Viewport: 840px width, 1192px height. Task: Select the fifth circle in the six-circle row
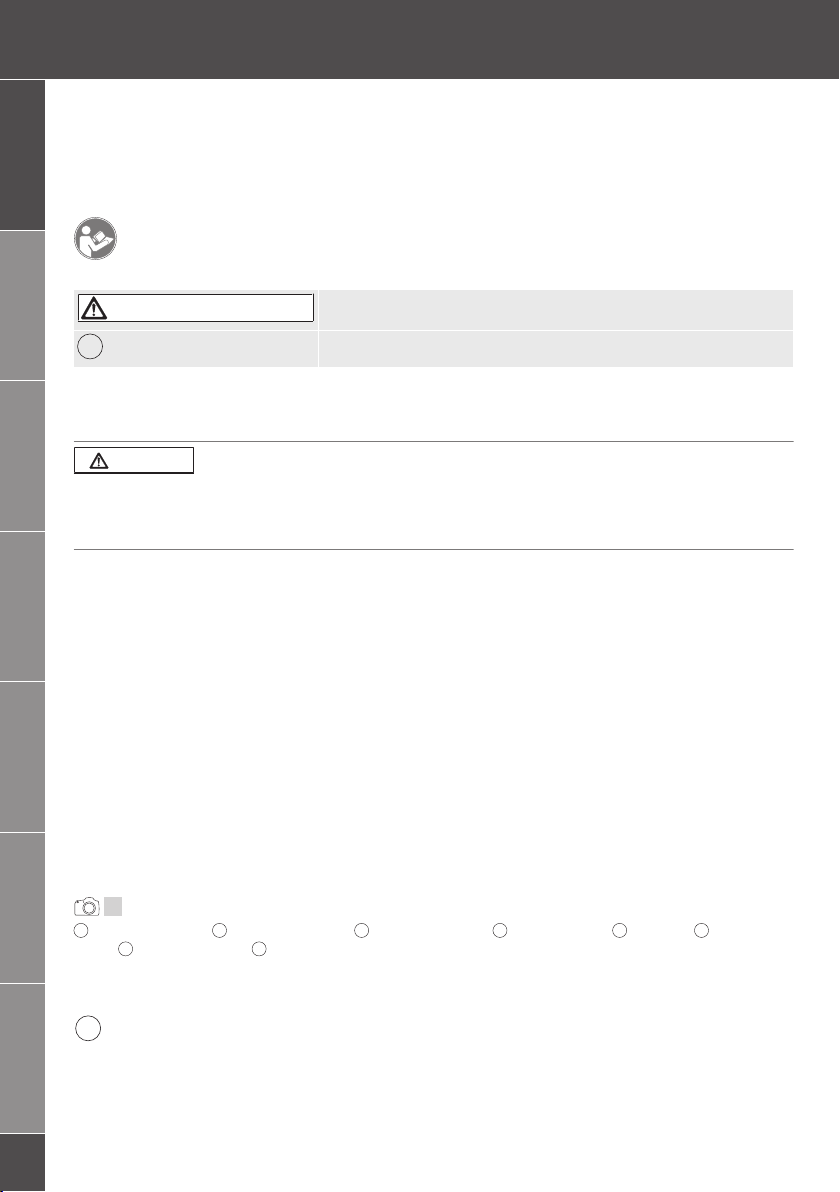pyautogui.click(x=620, y=930)
